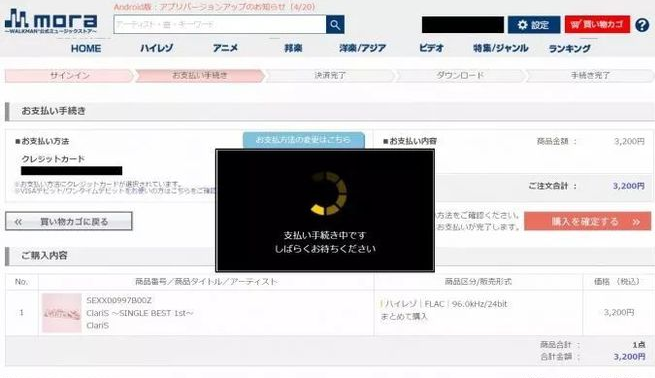The width and height of the screenshot is (655, 378).
Task: Open the 洋楽/アジア menu
Action: [363, 48]
